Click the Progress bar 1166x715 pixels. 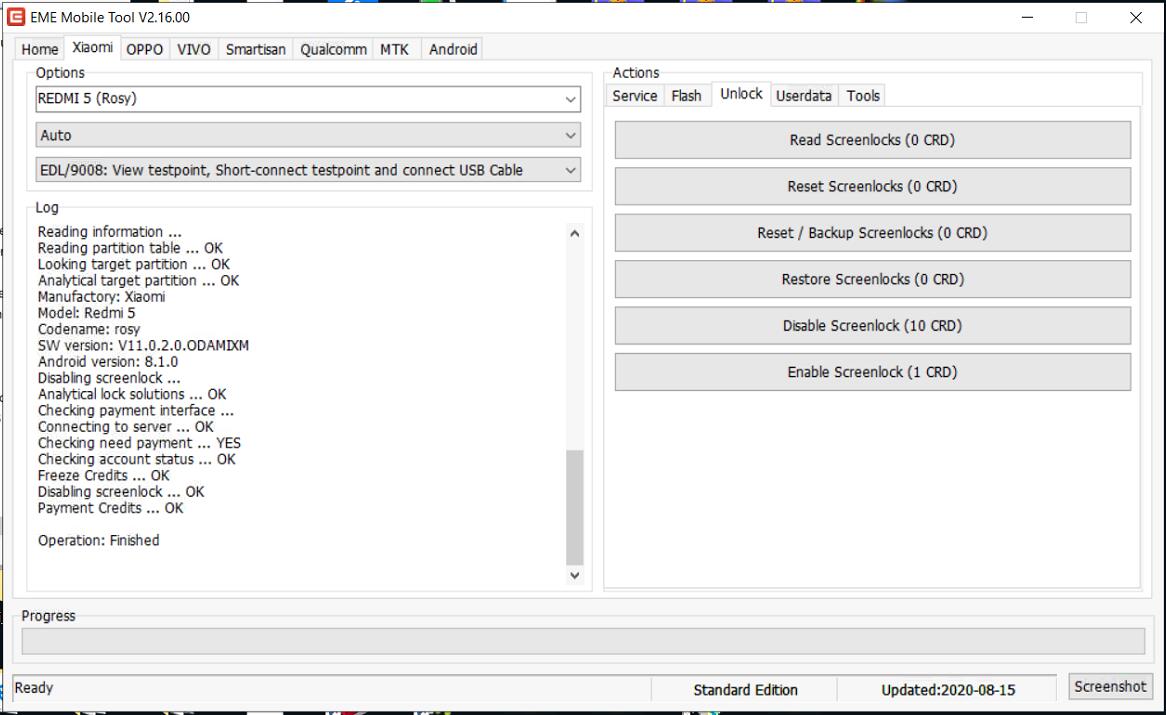coord(583,641)
